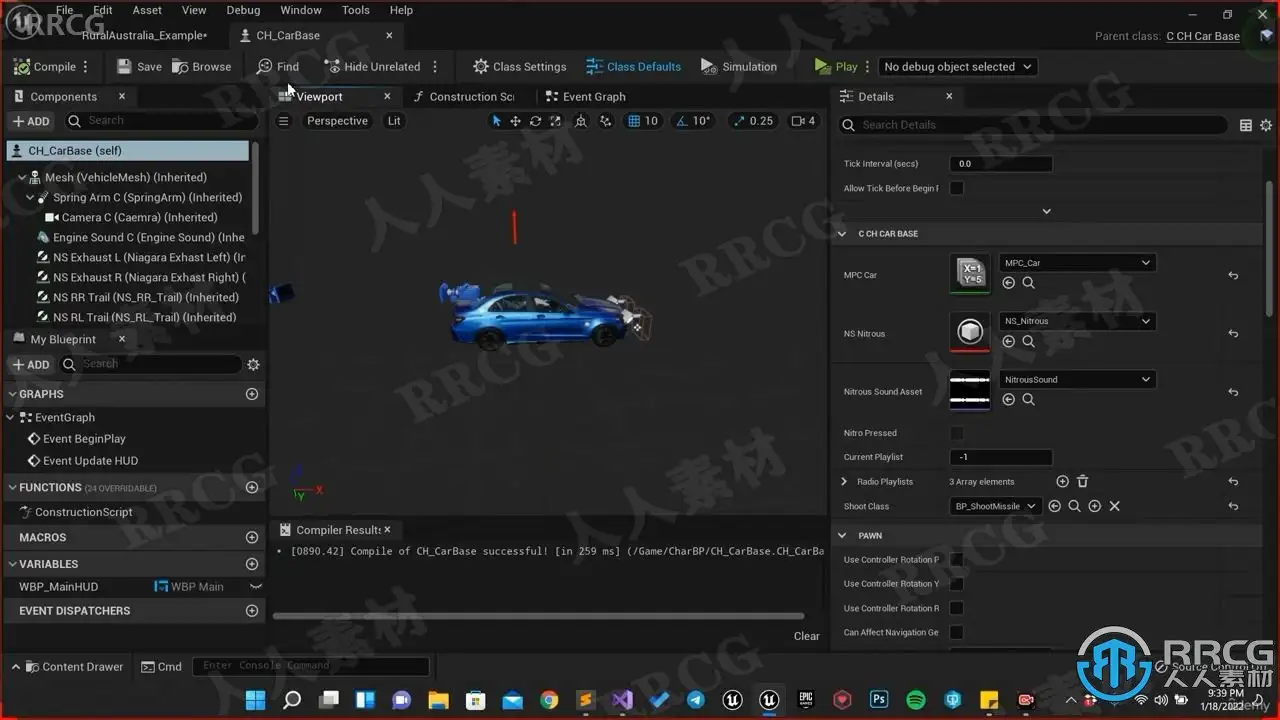The image size is (1280, 720).
Task: Add a new graph with the plus icon
Action: 252,394
